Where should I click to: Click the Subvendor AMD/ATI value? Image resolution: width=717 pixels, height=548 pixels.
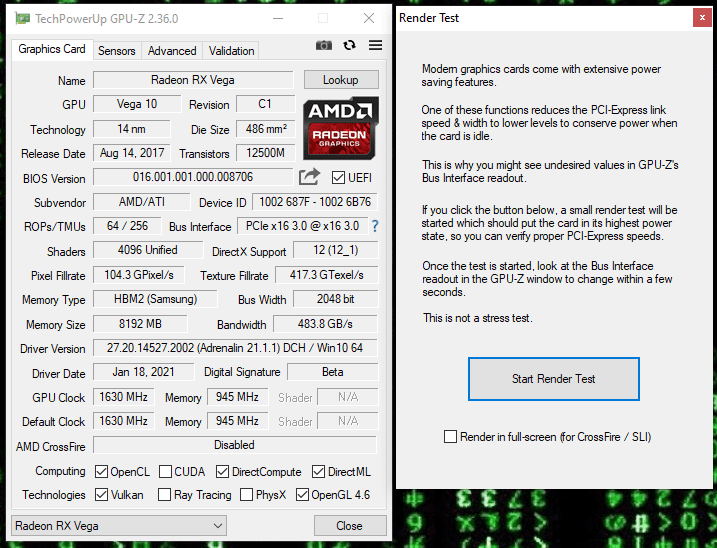(x=142, y=202)
